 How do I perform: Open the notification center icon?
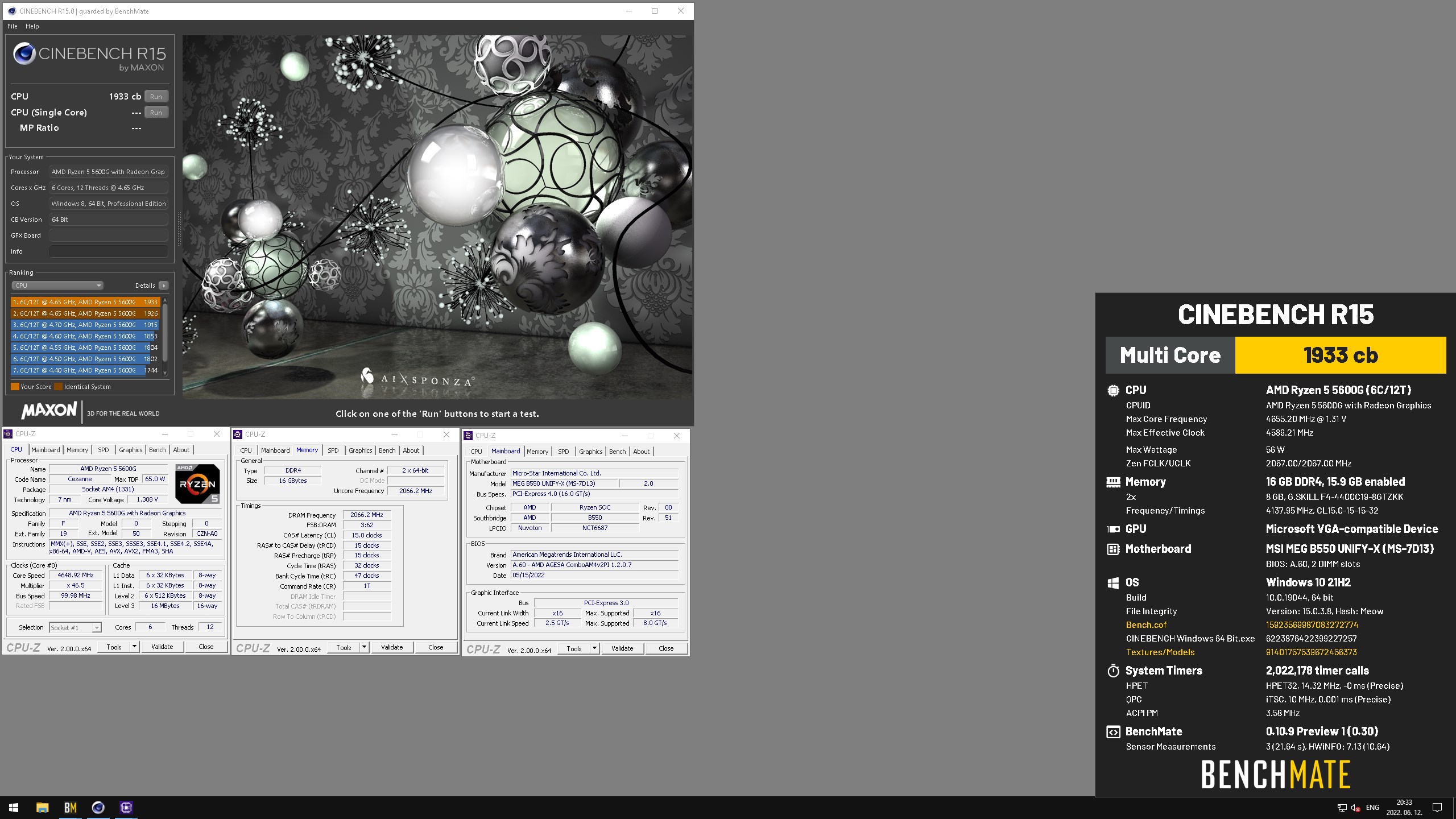click(1437, 808)
